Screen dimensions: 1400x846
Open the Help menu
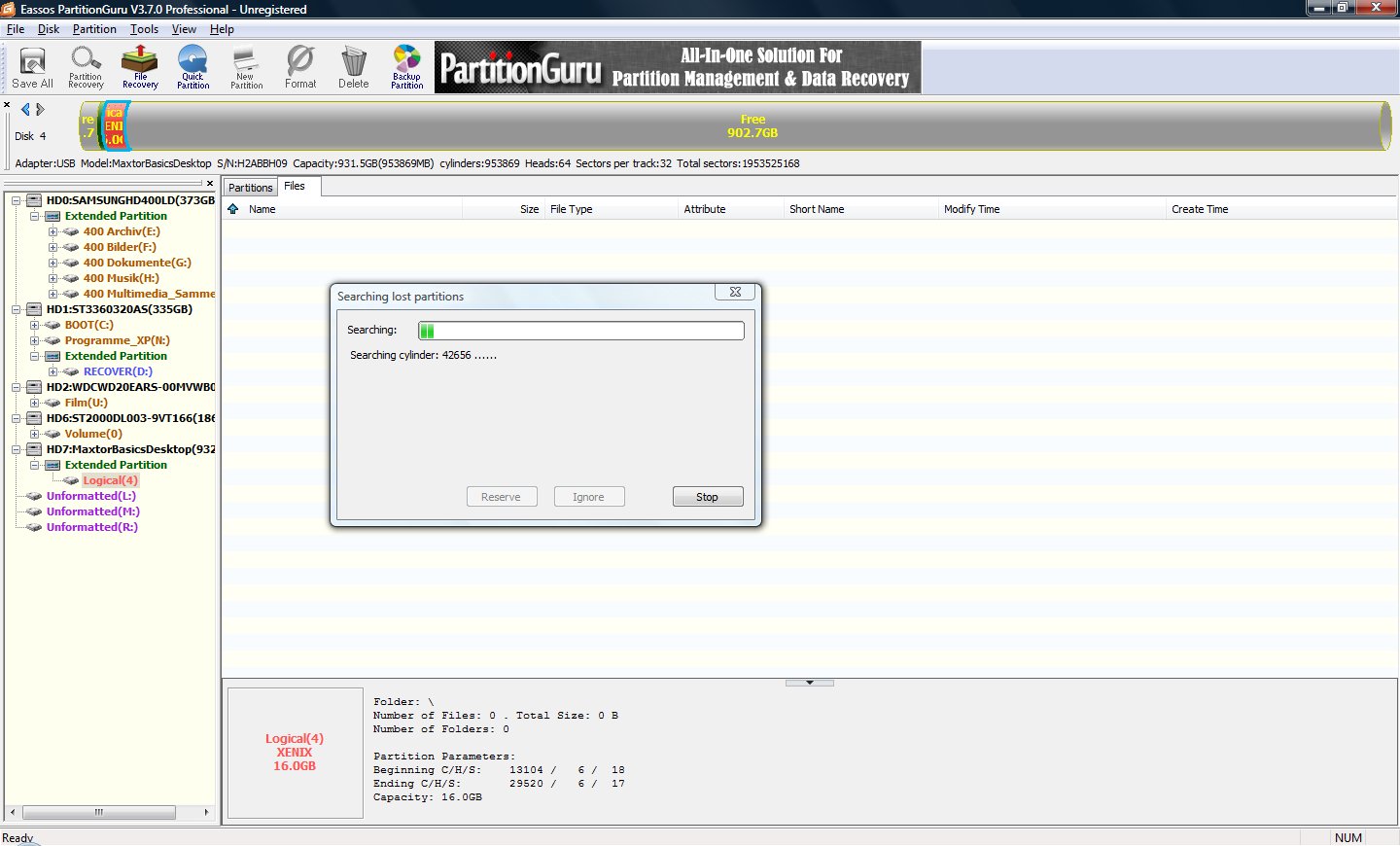click(x=222, y=29)
